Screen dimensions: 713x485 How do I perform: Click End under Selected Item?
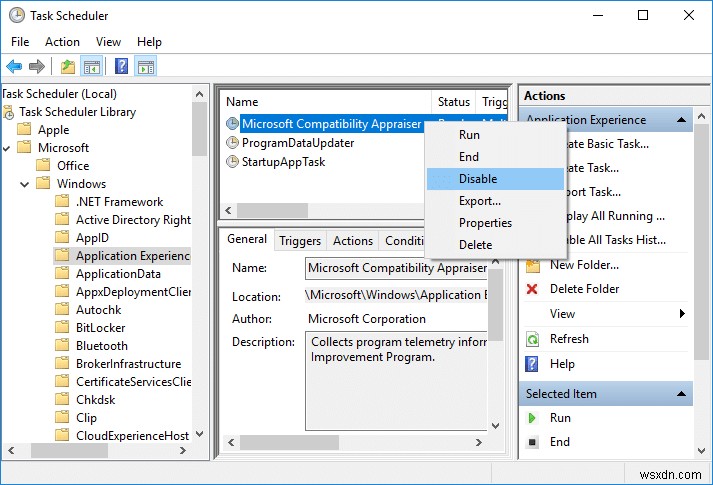pyautogui.click(x=560, y=442)
